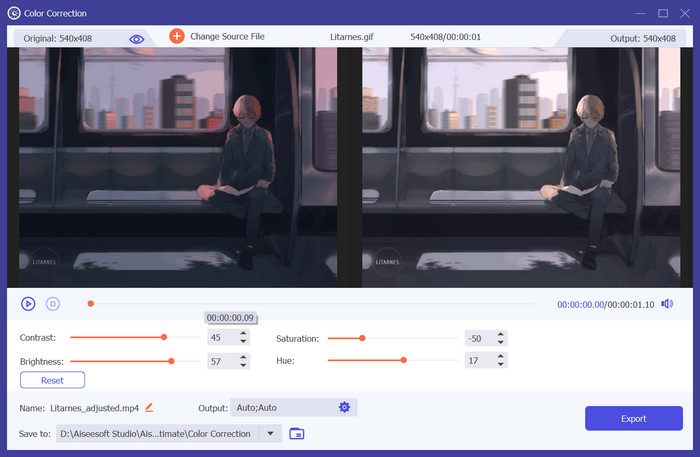Image resolution: width=700 pixels, height=457 pixels.
Task: Play the video preview
Action: pyautogui.click(x=28, y=304)
